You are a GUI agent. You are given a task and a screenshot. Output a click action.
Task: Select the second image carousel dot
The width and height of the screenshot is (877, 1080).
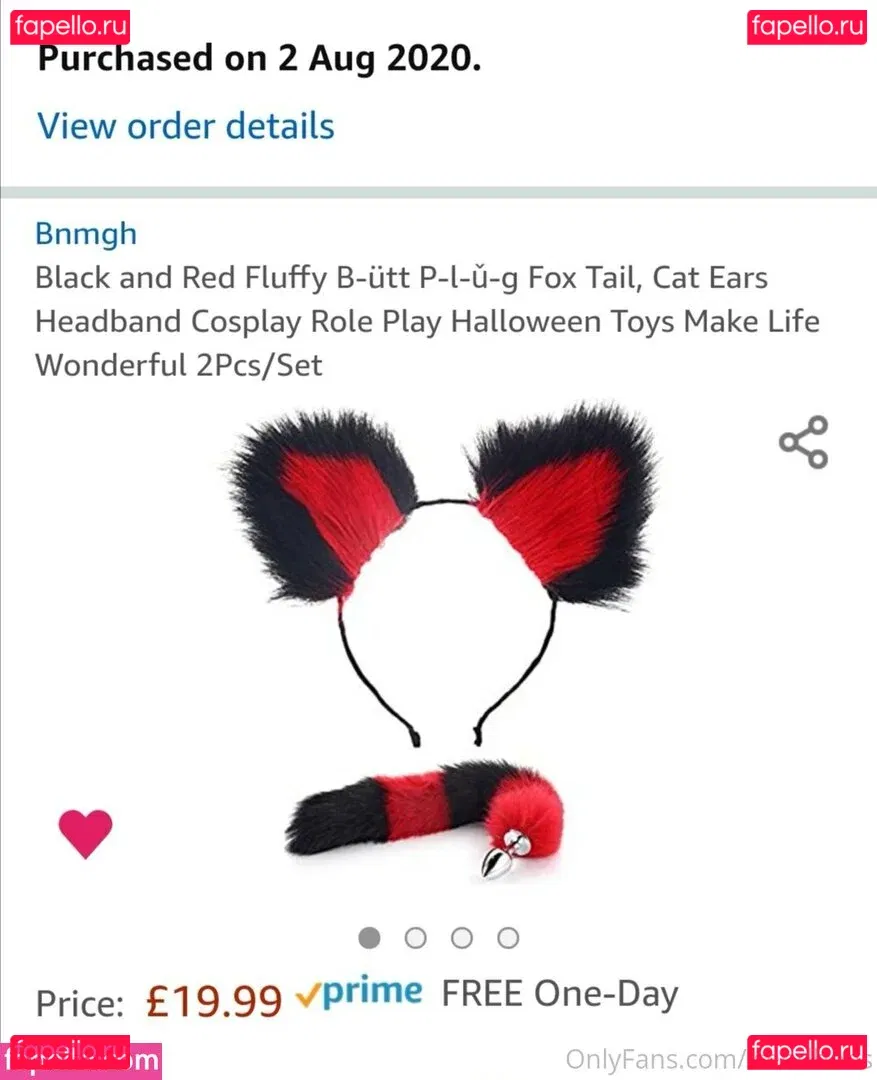[415, 937]
